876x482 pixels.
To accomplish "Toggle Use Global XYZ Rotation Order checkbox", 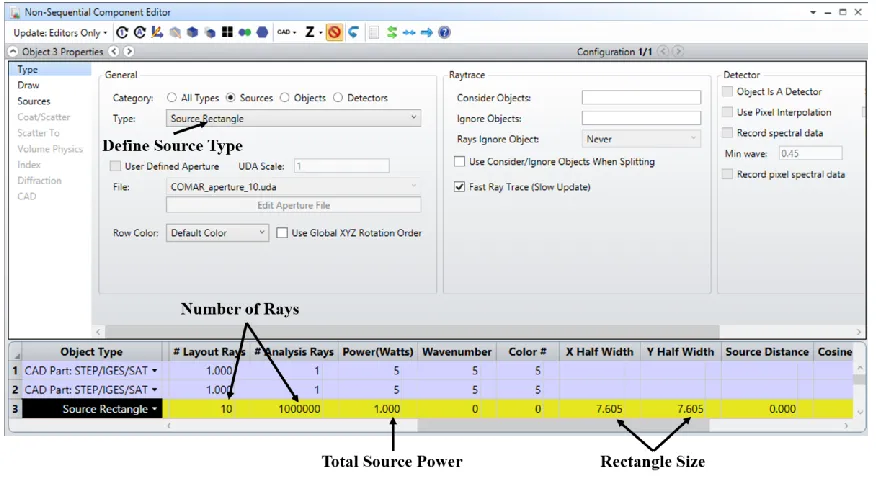I will tap(282, 233).
